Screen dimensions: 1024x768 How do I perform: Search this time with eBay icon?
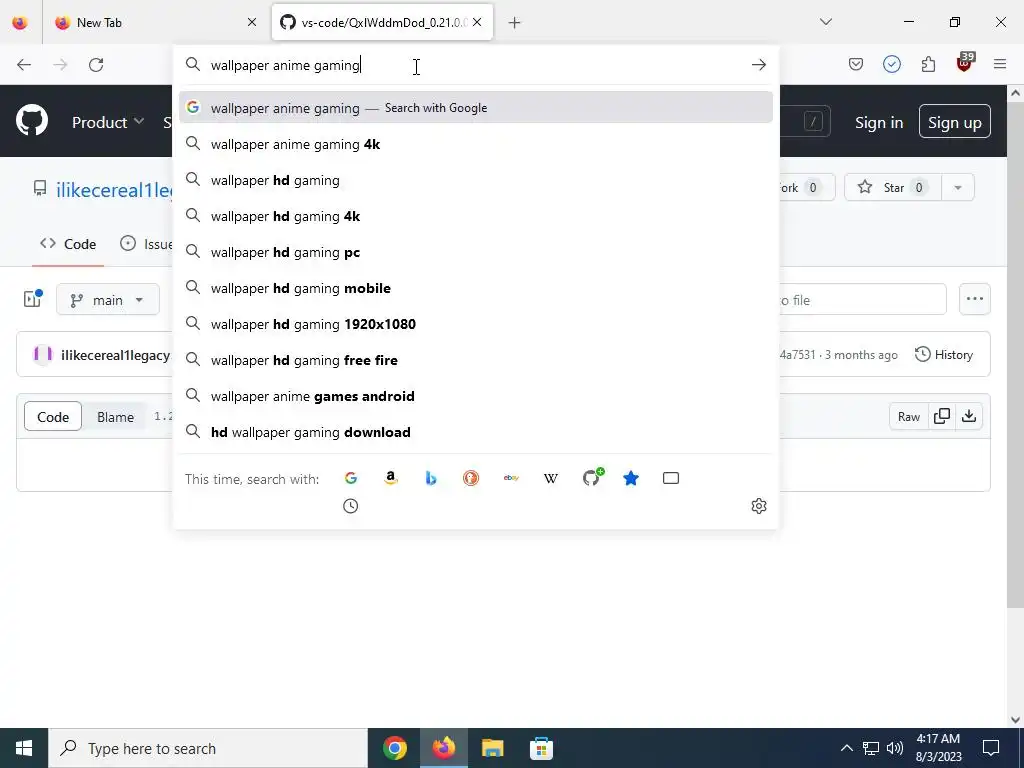coord(511,478)
